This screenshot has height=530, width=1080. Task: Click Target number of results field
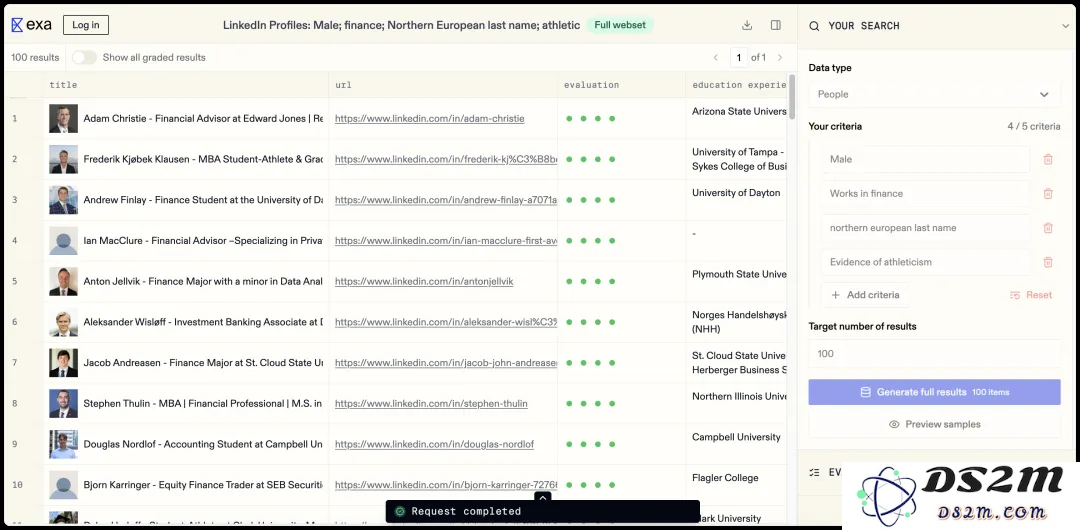(934, 354)
